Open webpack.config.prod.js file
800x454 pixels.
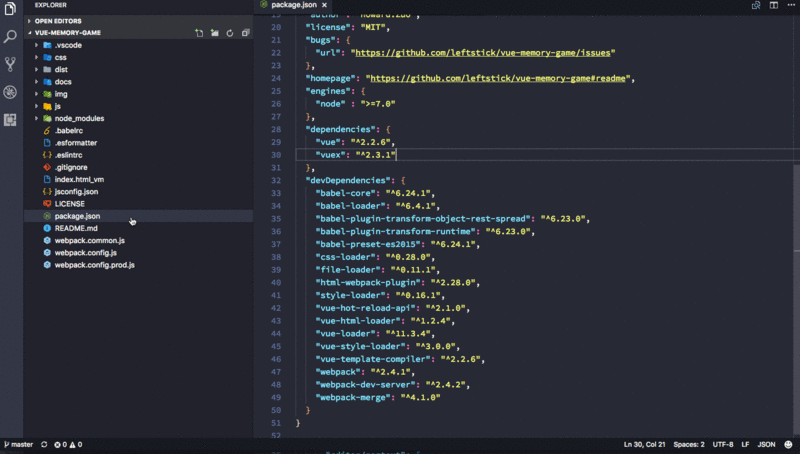94,265
